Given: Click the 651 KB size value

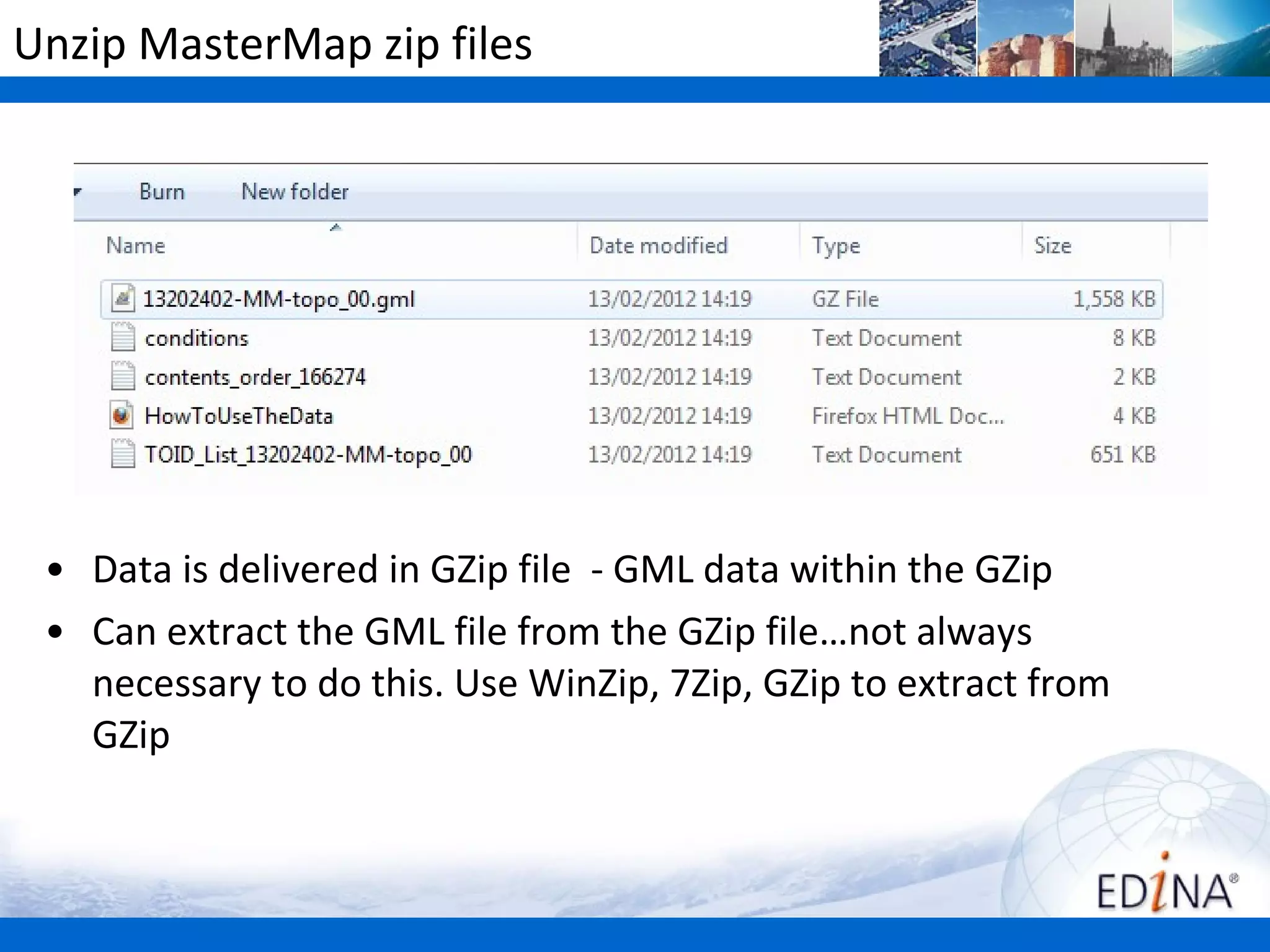Looking at the screenshot, I should tap(1123, 455).
